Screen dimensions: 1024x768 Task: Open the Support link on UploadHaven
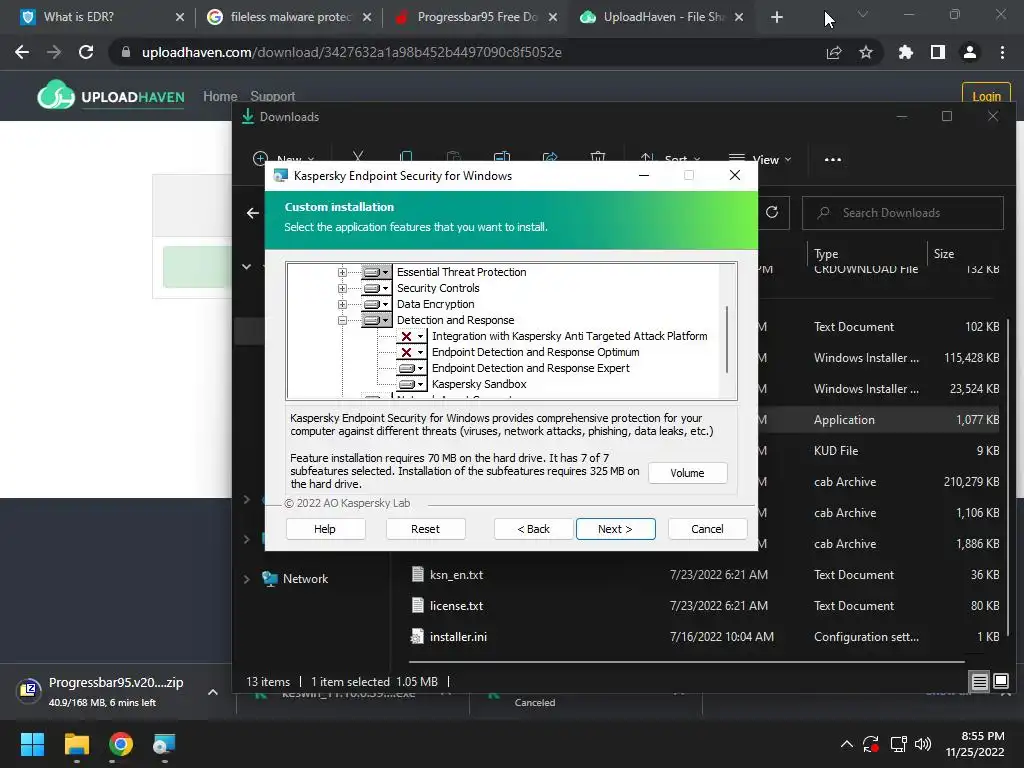point(272,96)
